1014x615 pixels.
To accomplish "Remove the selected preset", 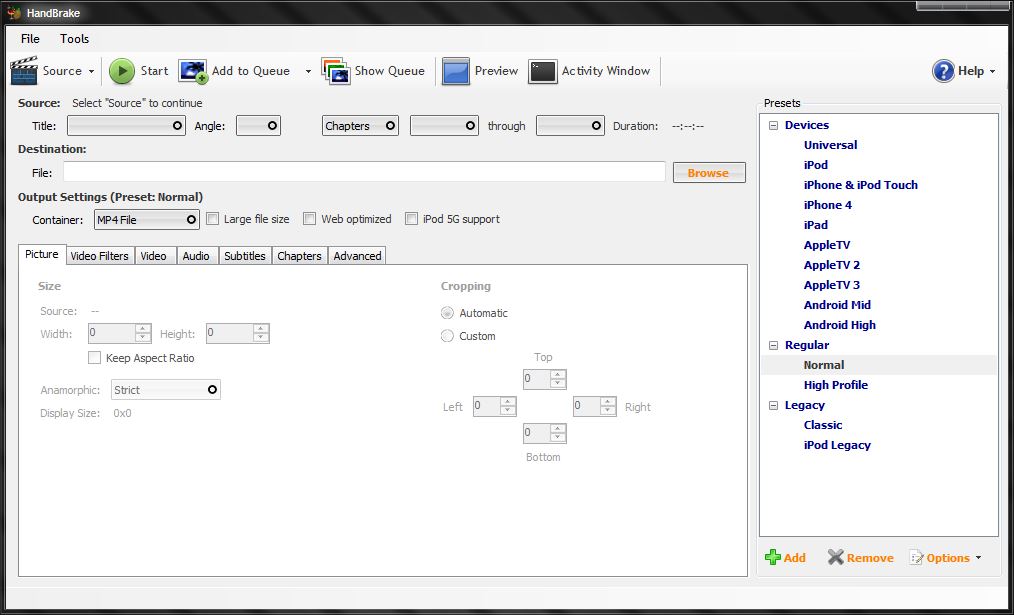I will (859, 557).
